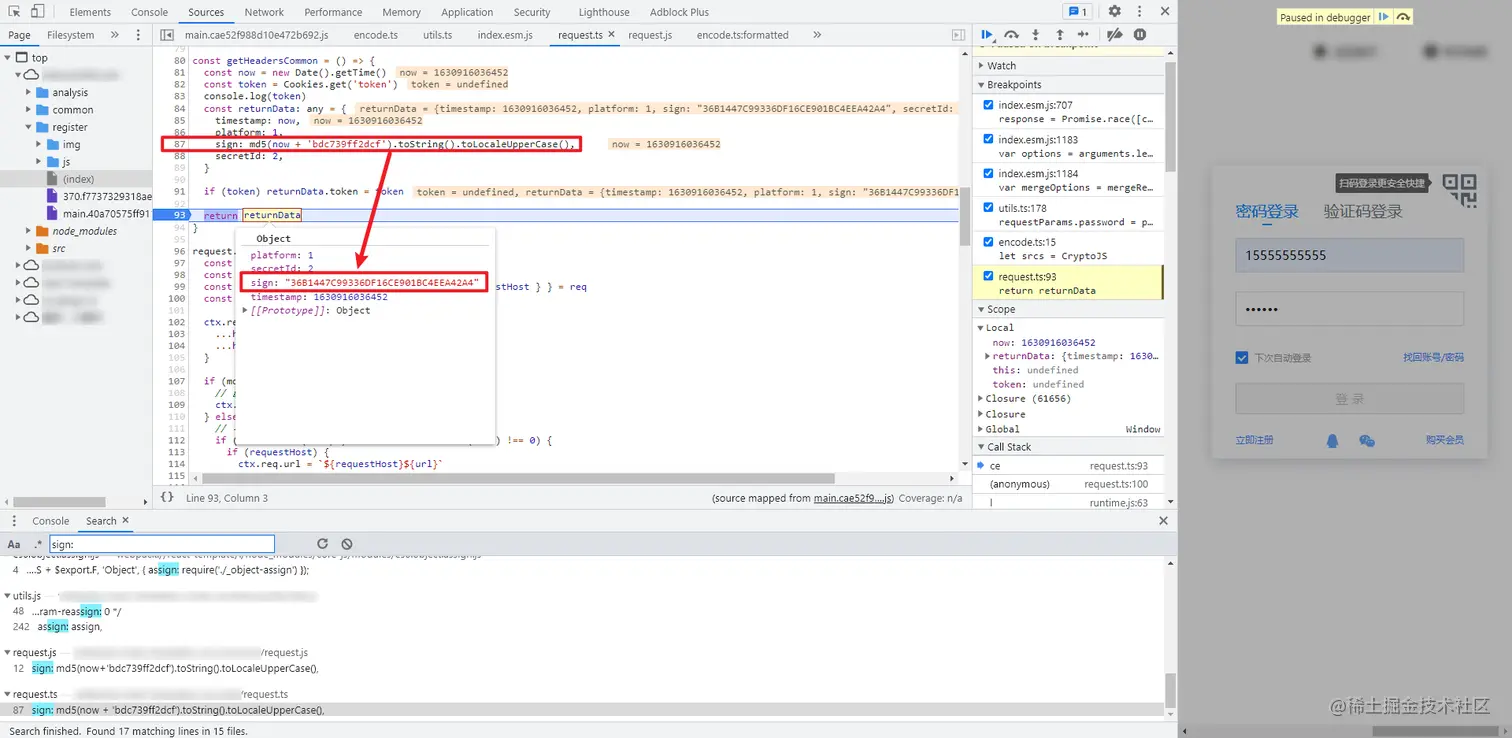Open DevTools settings gear
Screen dimensions: 1512x738
[x=1114, y=12]
